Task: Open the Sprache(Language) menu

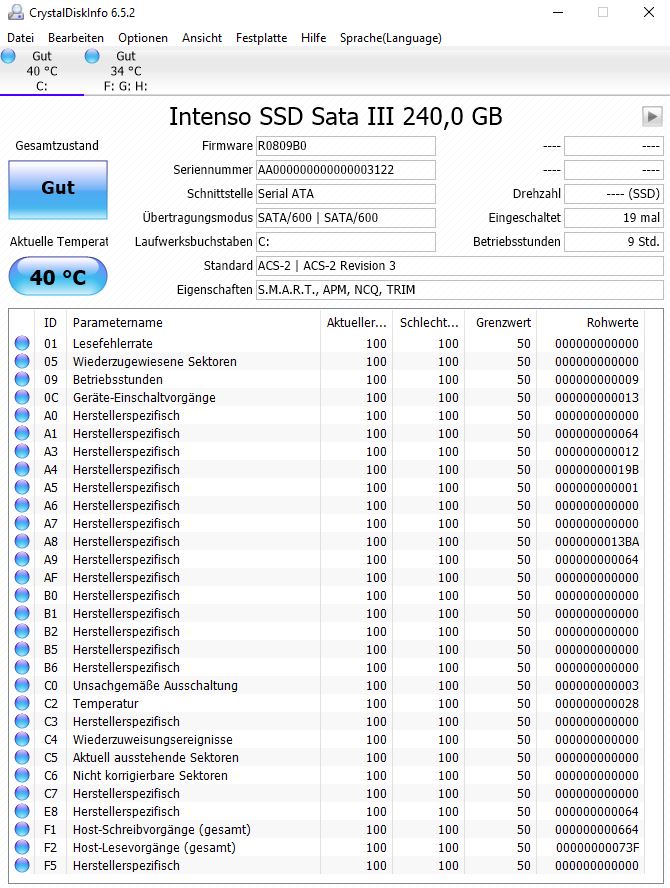Action: coord(390,38)
